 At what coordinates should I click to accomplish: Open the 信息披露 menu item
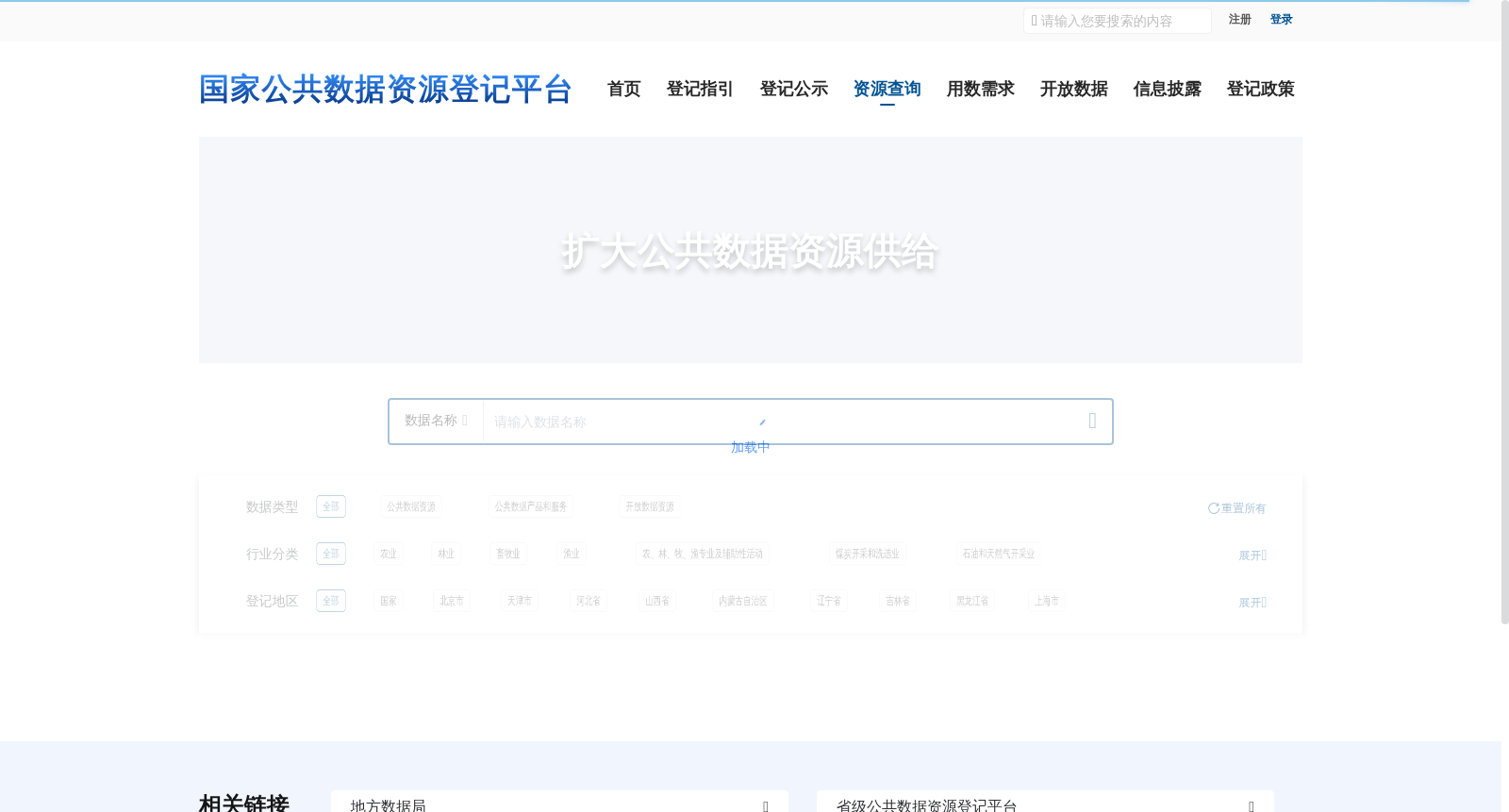point(1167,89)
